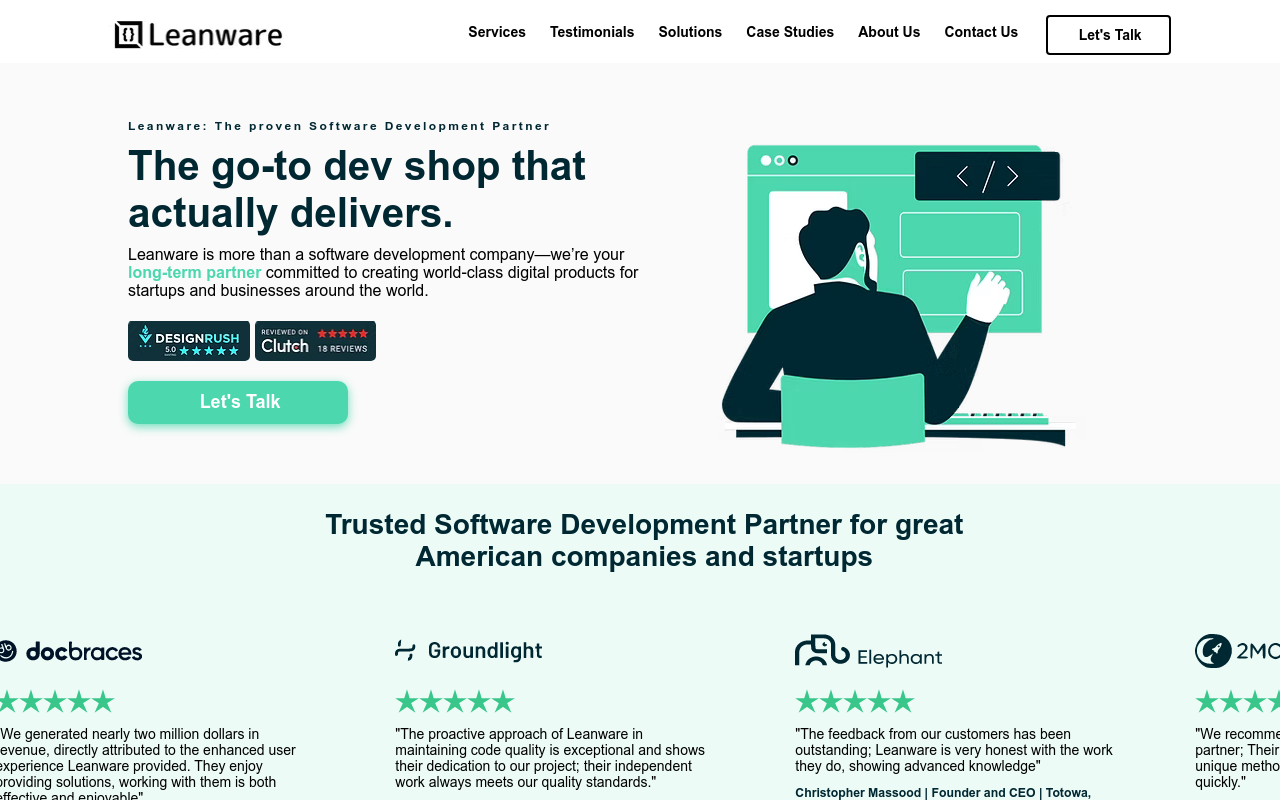
Task: Open the Solutions menu item
Action: point(690,32)
